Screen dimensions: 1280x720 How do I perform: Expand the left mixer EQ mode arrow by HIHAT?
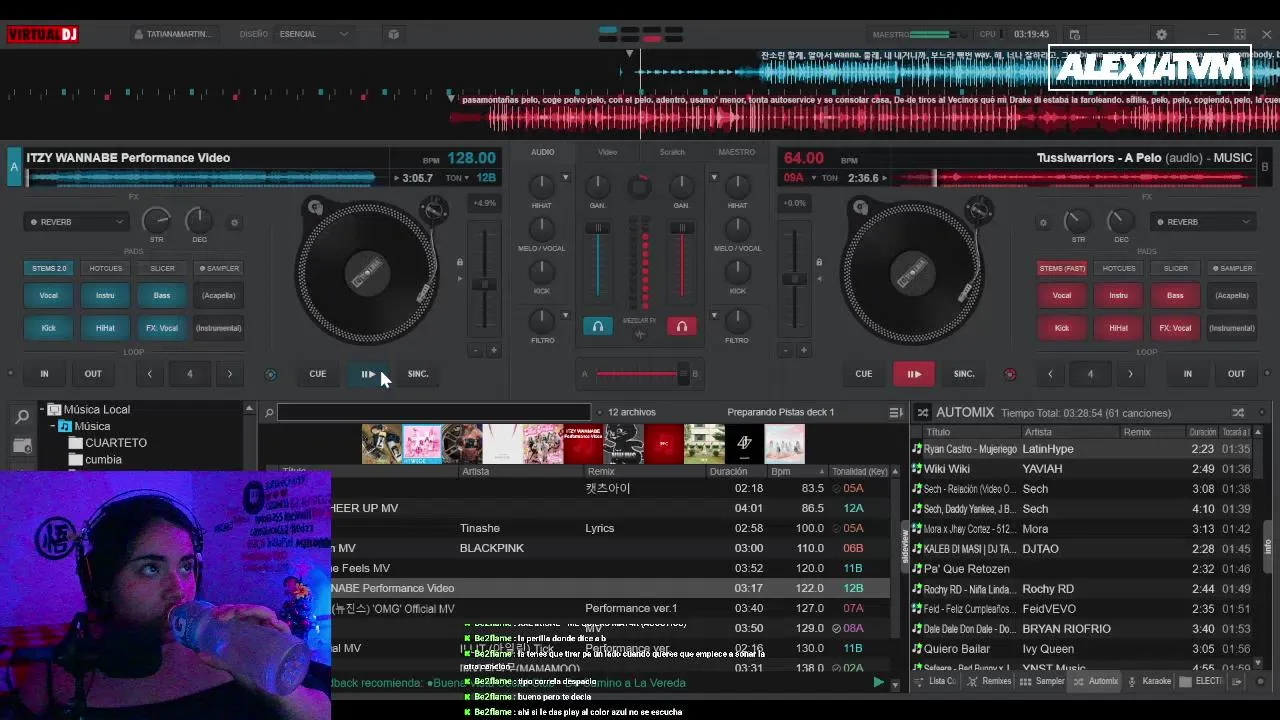565,178
